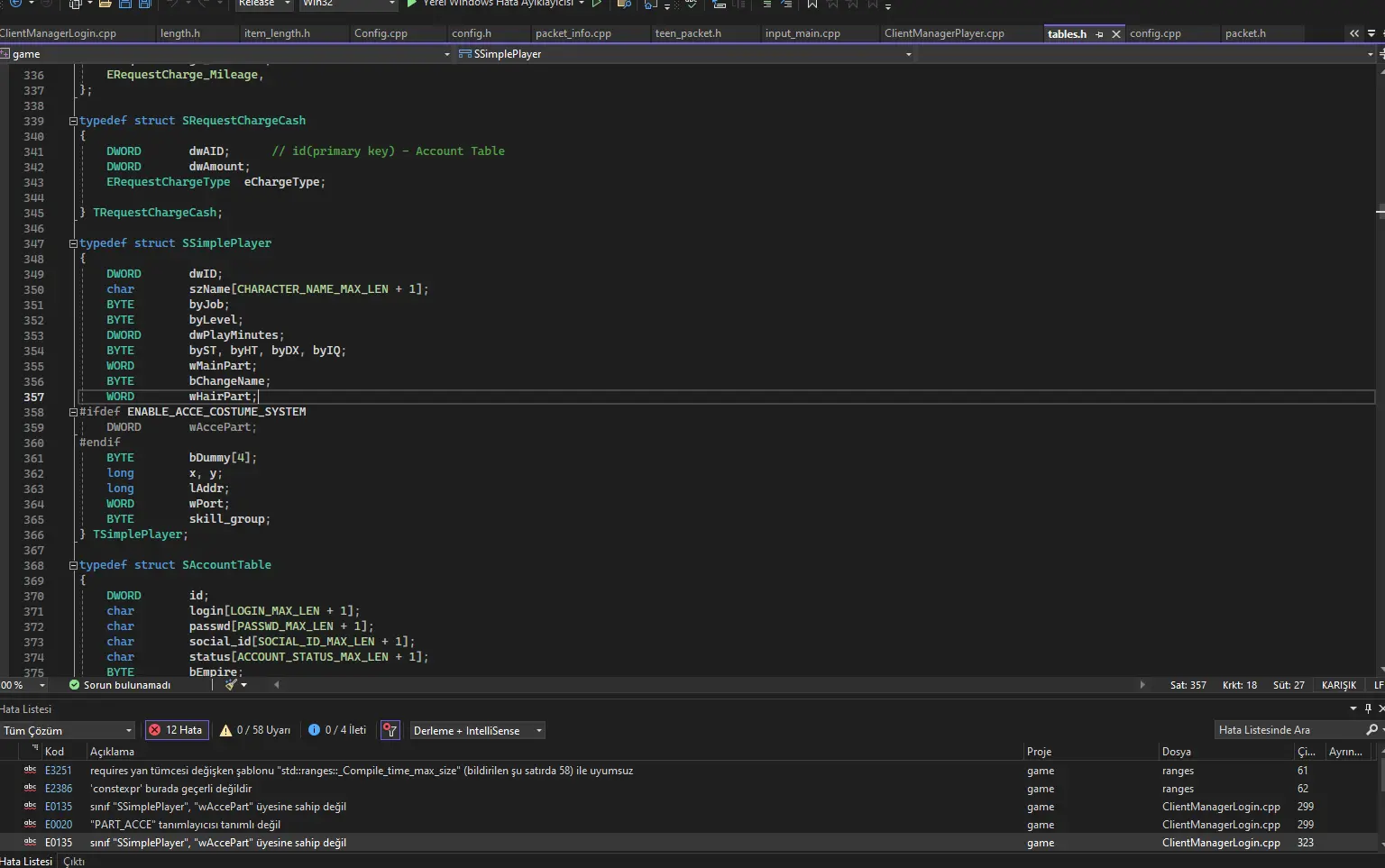Click the bookmark toggle icon in toolbar
This screenshot has height=868, width=1385.
812,4
